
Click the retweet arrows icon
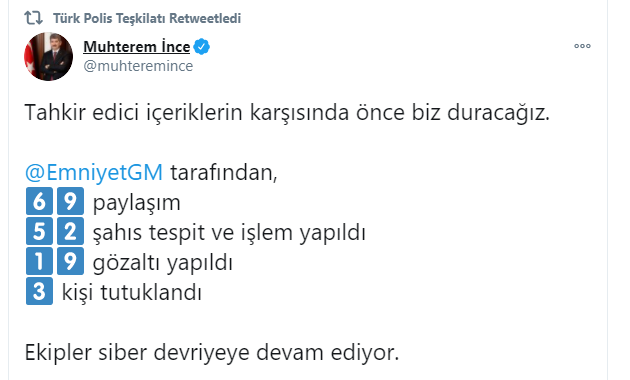pos(33,18)
